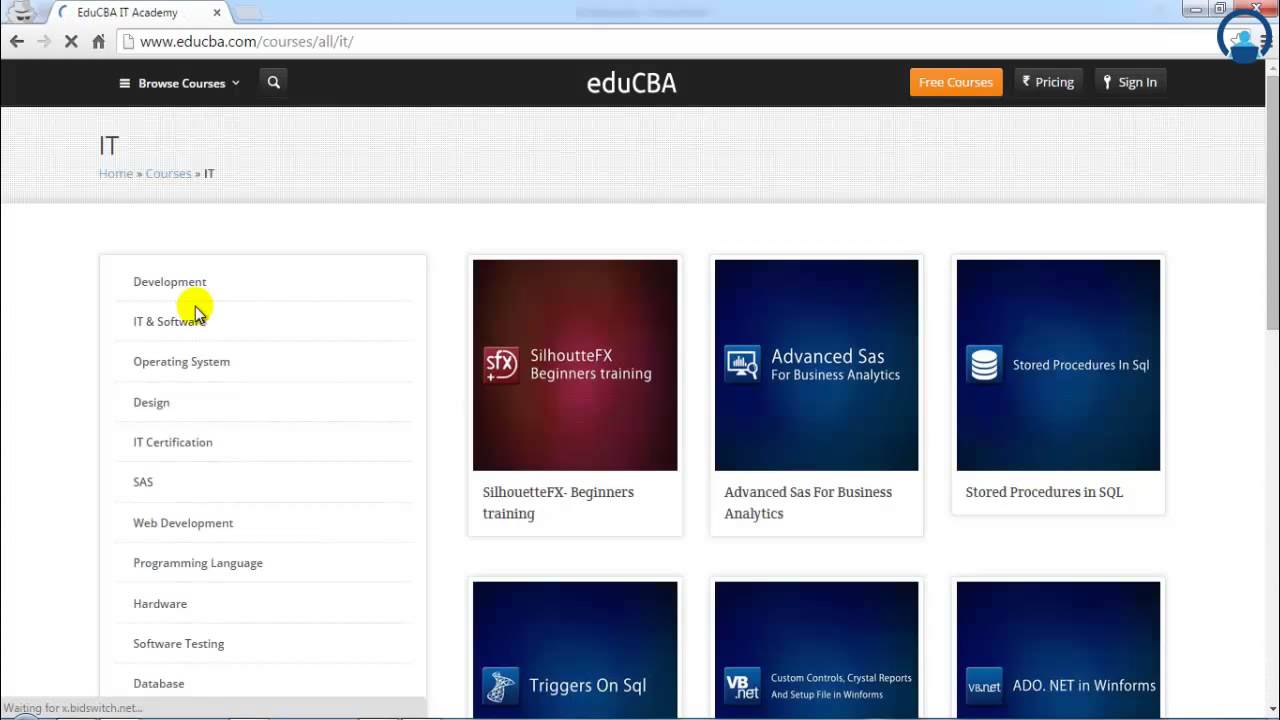Click the browser forward arrow
Image resolution: width=1280 pixels, height=720 pixels.
44,41
